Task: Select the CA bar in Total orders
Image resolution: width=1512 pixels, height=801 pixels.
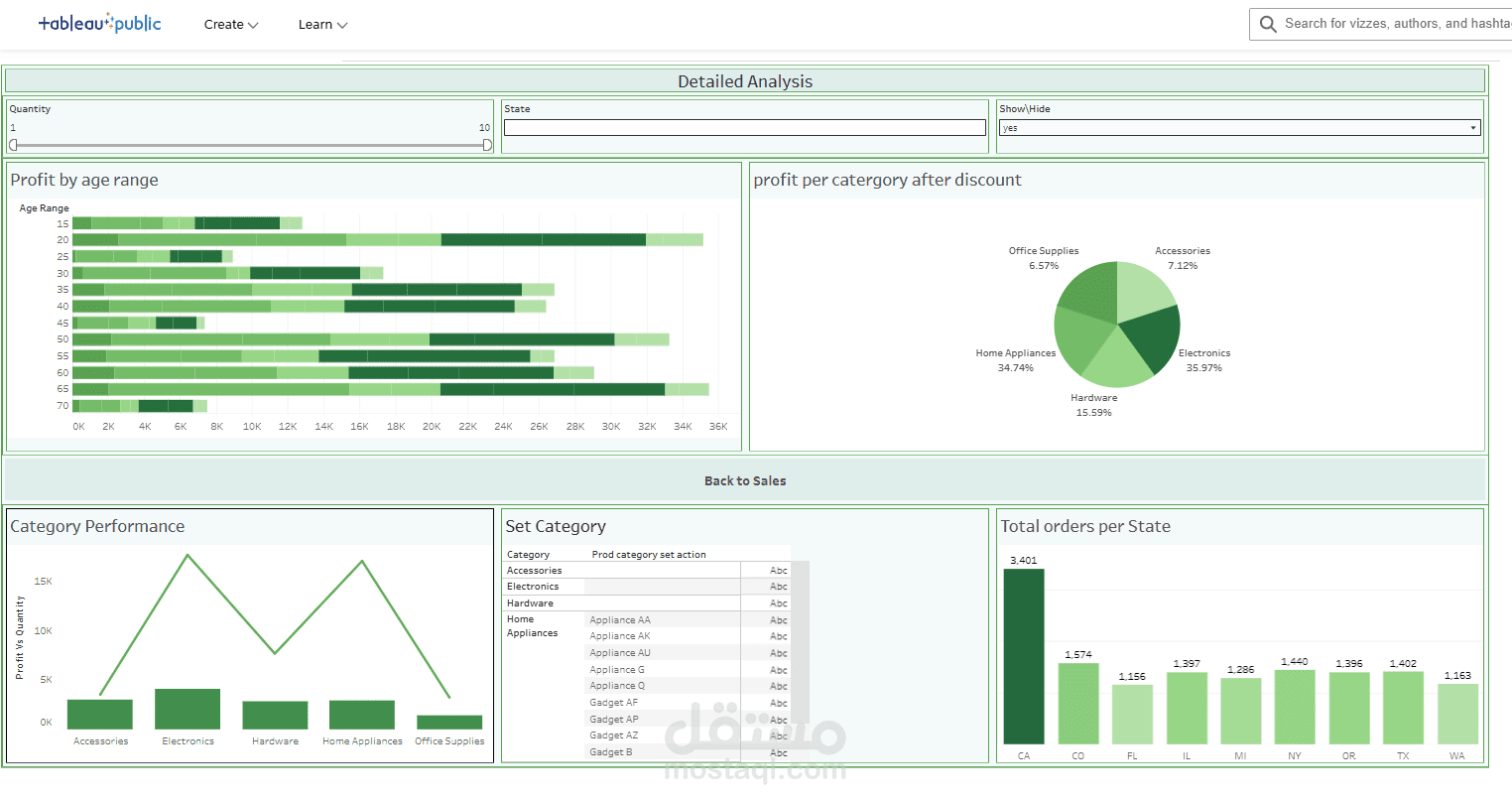Action: coord(1024,656)
